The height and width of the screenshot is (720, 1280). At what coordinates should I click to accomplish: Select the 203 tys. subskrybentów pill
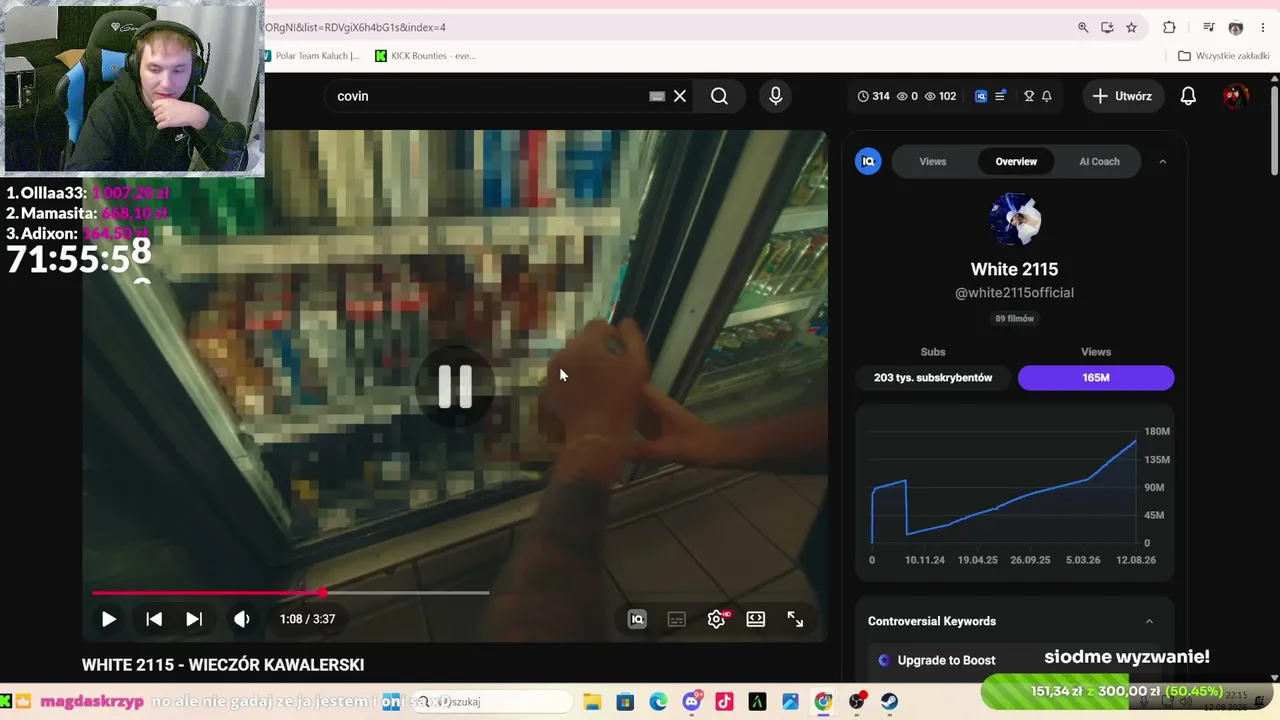pyautogui.click(x=933, y=377)
